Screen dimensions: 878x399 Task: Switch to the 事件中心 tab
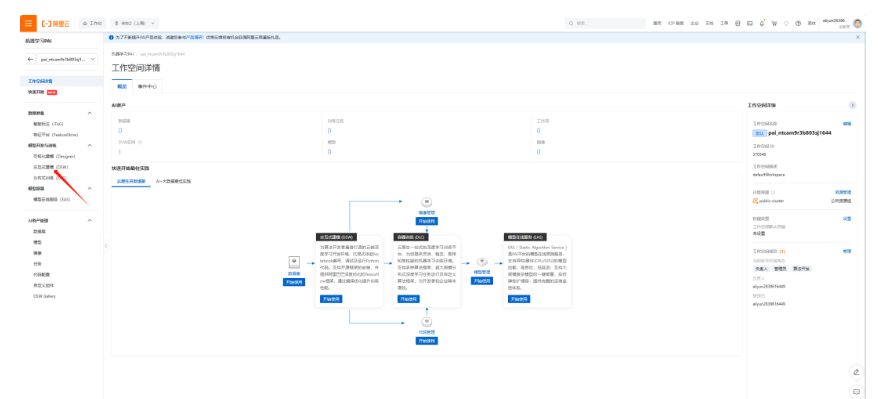point(147,87)
